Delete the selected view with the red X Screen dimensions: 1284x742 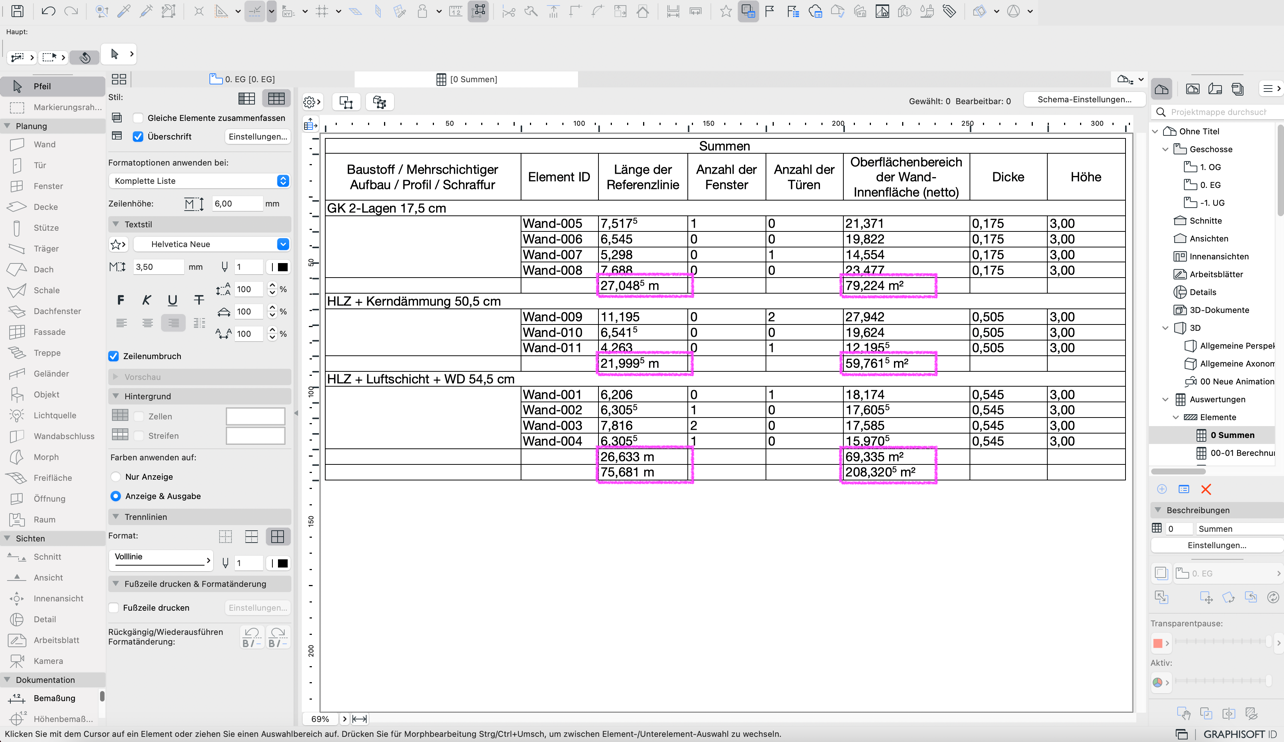tap(1206, 489)
